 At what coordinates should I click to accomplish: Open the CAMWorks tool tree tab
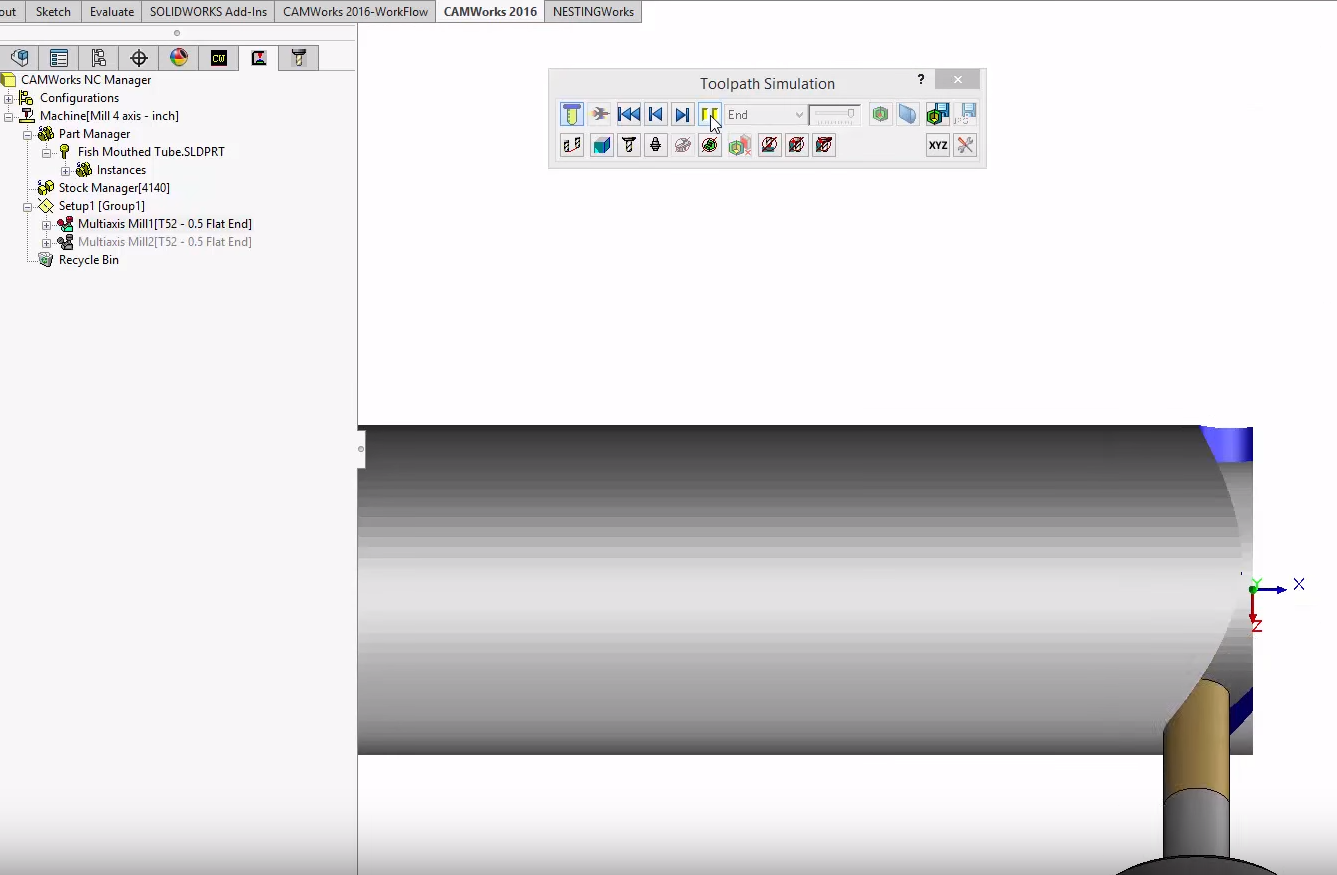(298, 58)
